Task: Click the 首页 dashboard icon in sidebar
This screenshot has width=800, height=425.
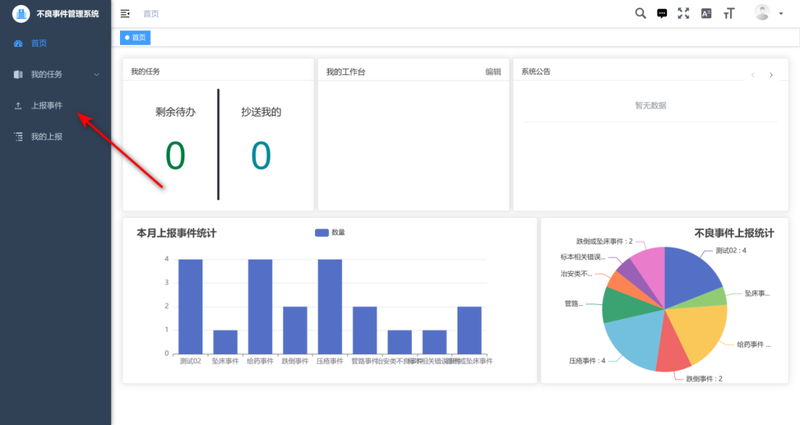Action: (x=18, y=43)
